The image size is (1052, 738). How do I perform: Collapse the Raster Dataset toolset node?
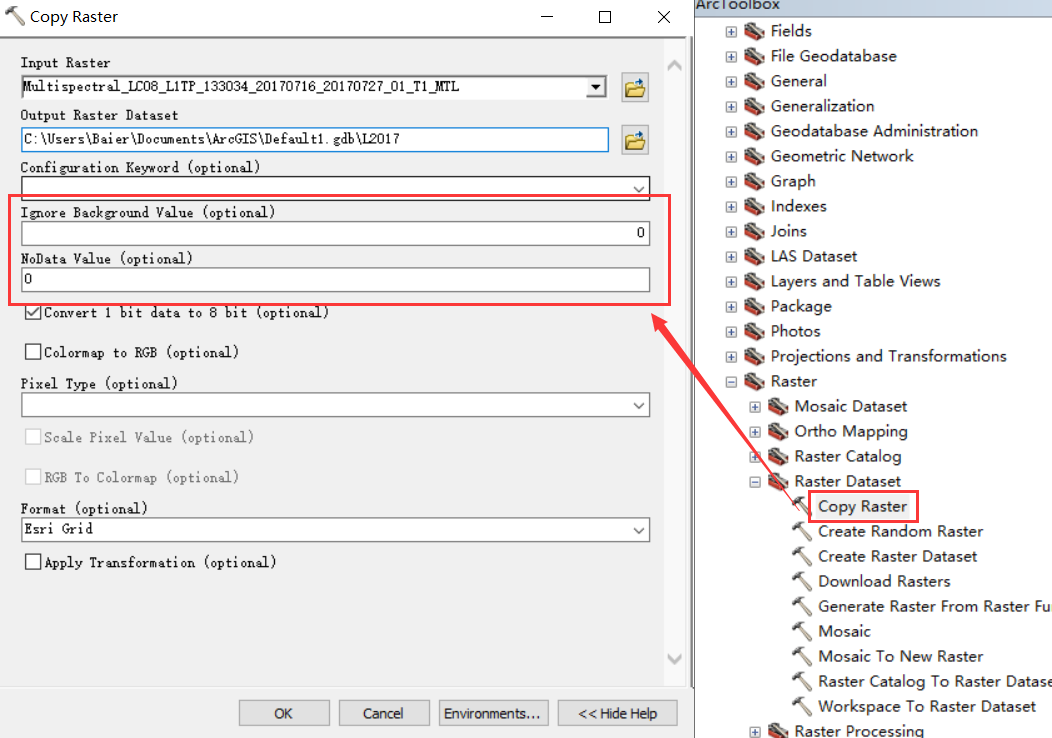(755, 482)
